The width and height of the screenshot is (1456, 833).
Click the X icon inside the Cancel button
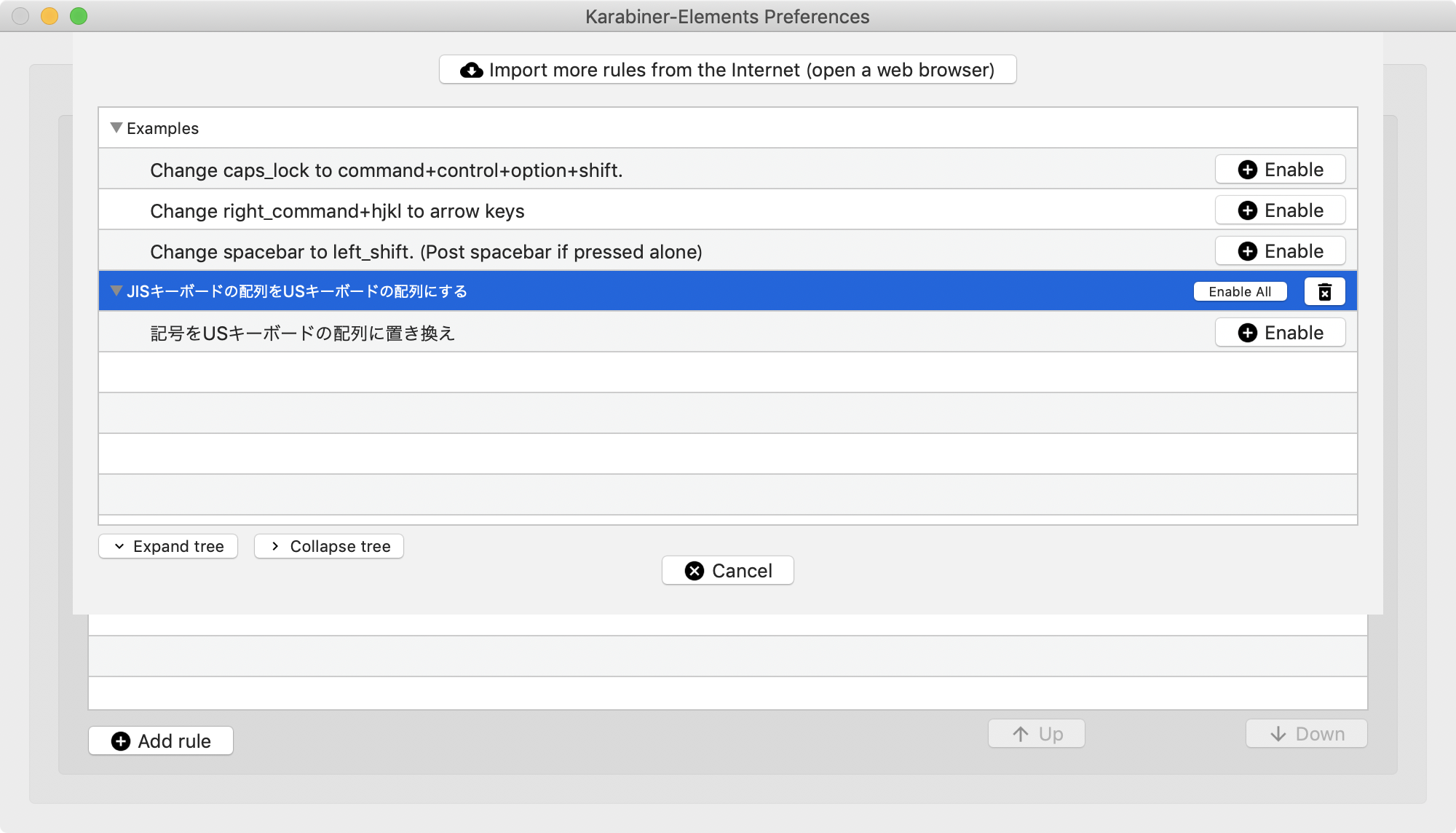tap(692, 570)
